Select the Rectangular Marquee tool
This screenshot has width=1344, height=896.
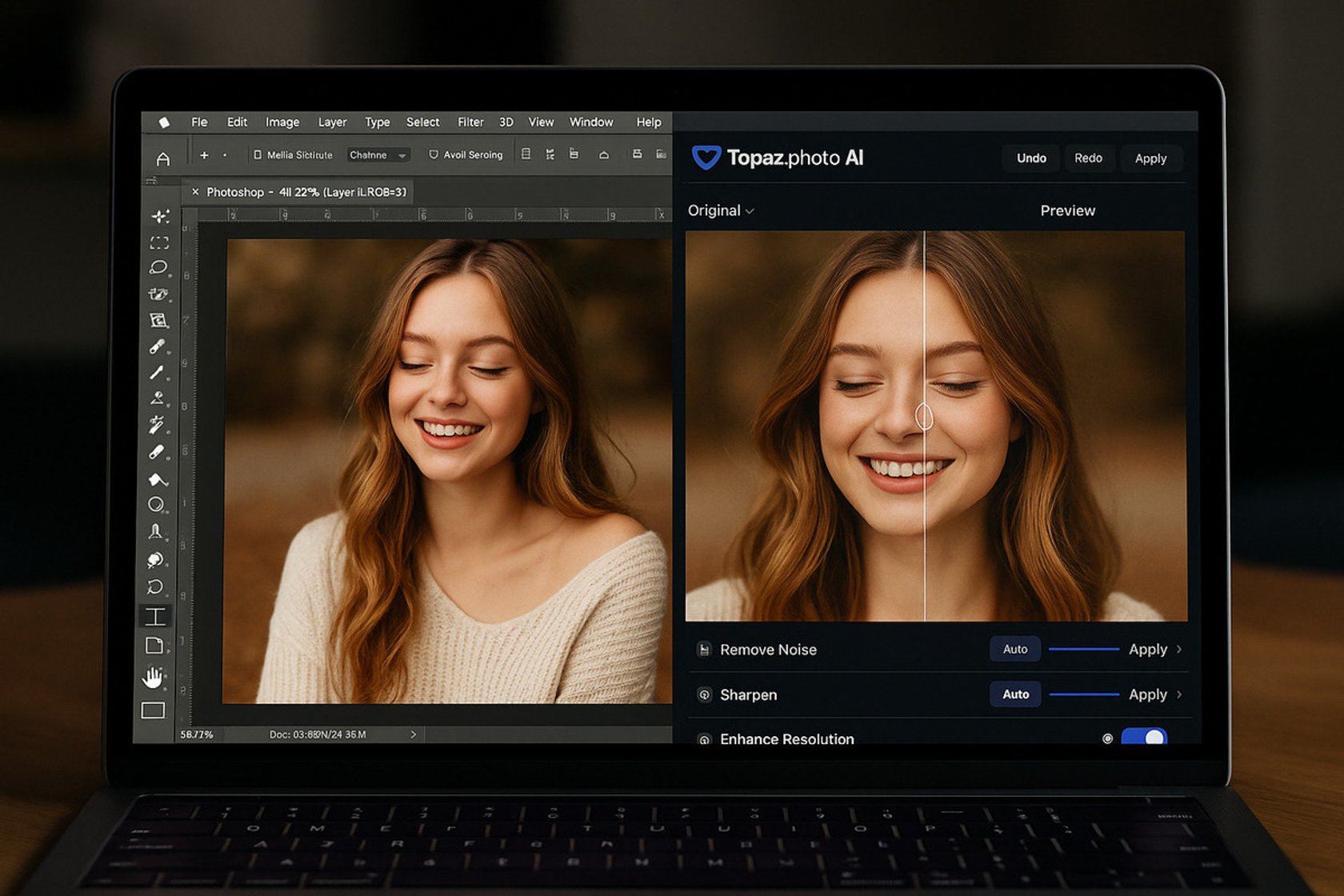click(158, 243)
